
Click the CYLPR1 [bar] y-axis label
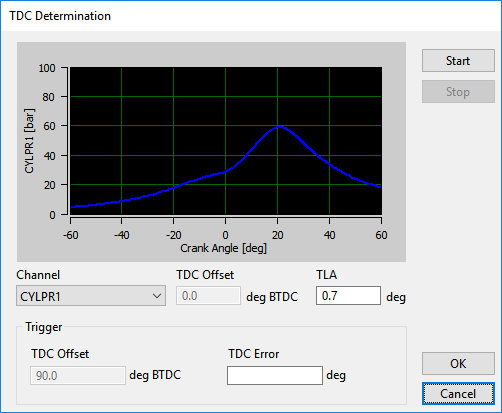[x=29, y=141]
